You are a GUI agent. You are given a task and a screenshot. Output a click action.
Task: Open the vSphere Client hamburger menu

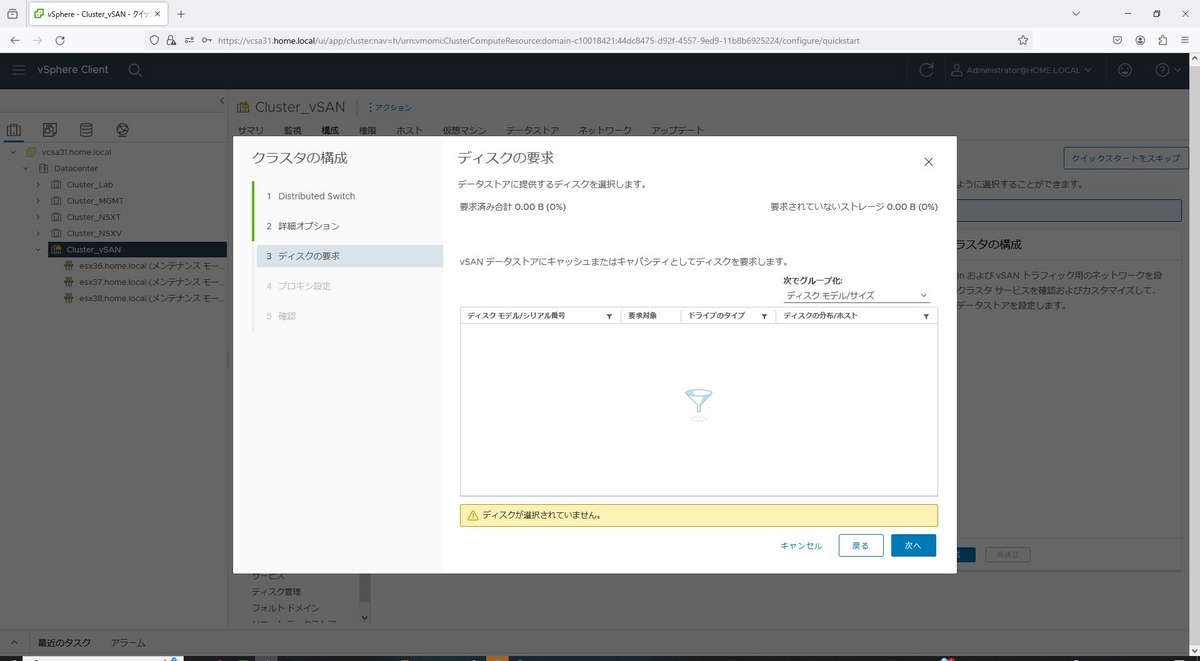click(x=19, y=70)
